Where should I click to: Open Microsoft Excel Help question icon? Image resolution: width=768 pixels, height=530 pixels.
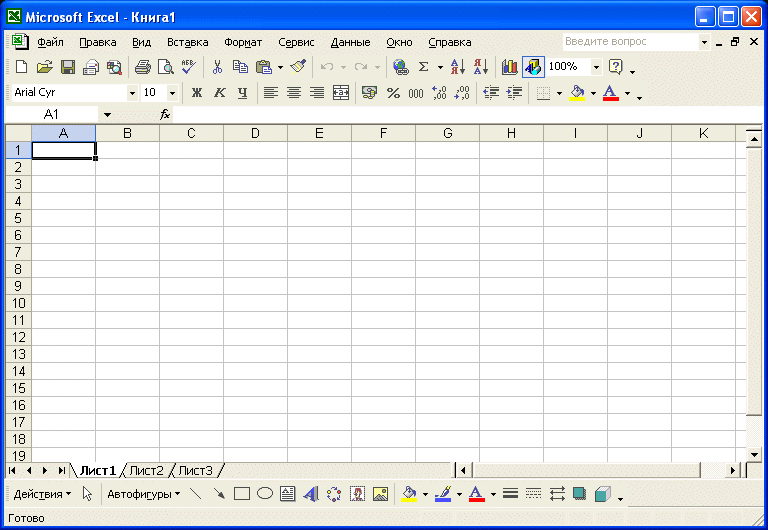click(616, 67)
